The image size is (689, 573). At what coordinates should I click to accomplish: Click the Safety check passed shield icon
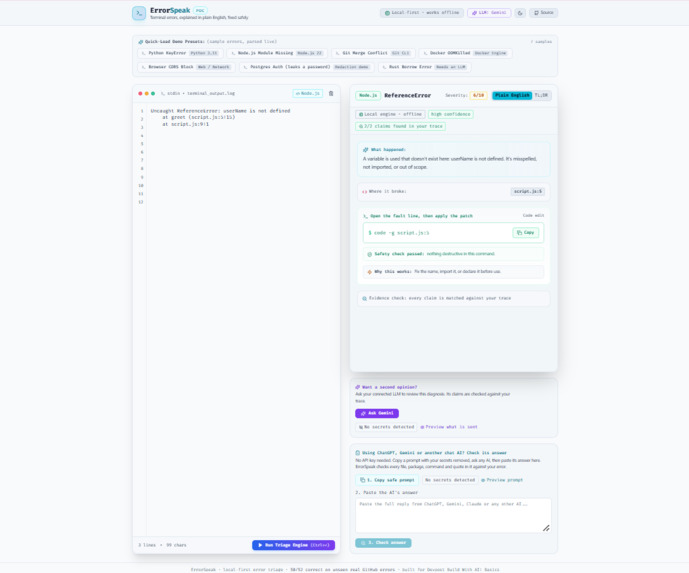tap(370, 254)
